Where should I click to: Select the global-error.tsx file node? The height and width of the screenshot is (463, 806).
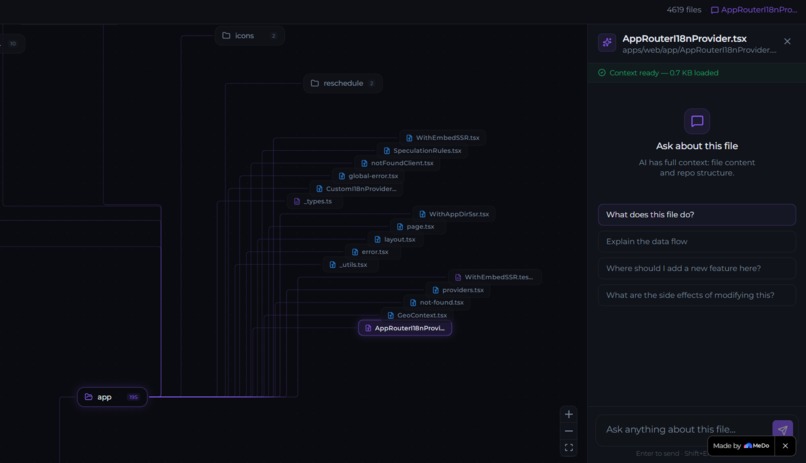(369, 176)
